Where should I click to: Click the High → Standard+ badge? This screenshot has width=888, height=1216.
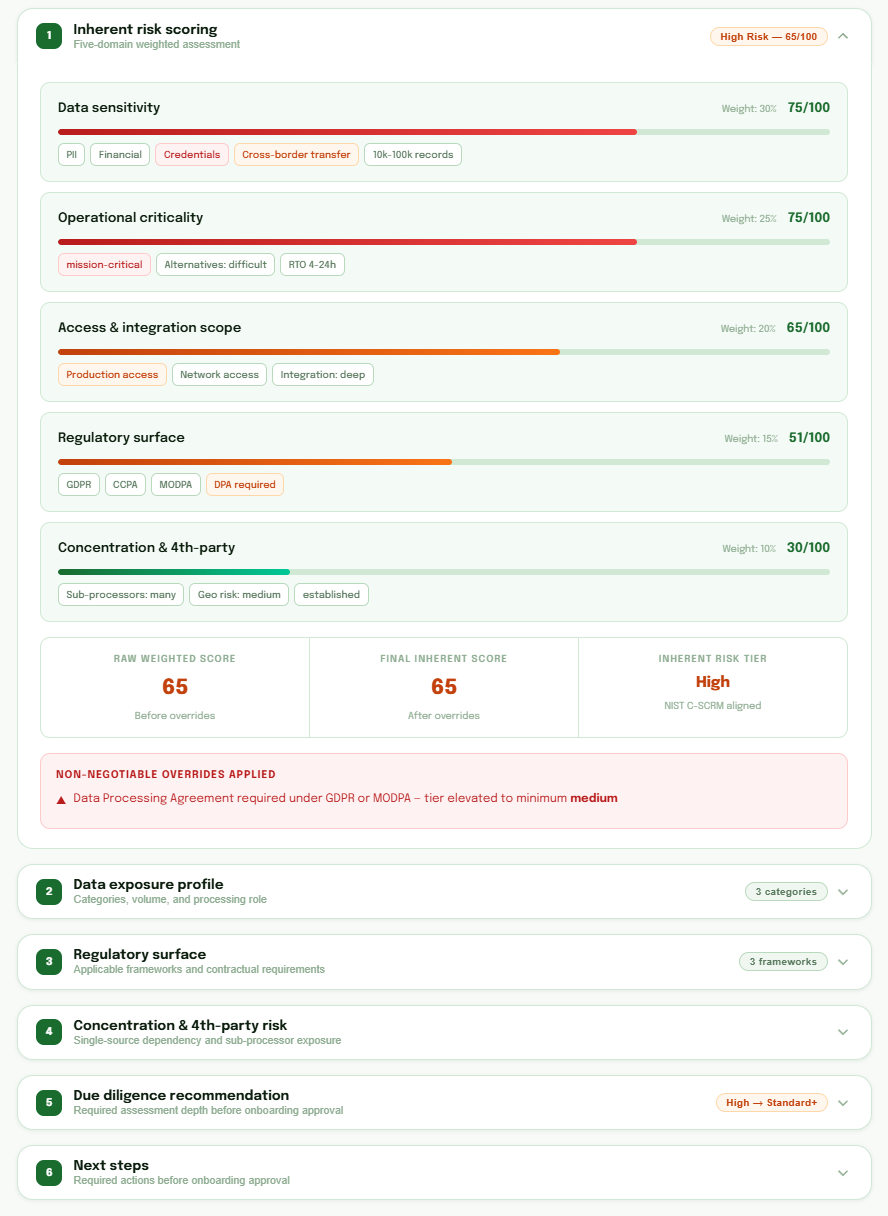click(x=772, y=1102)
